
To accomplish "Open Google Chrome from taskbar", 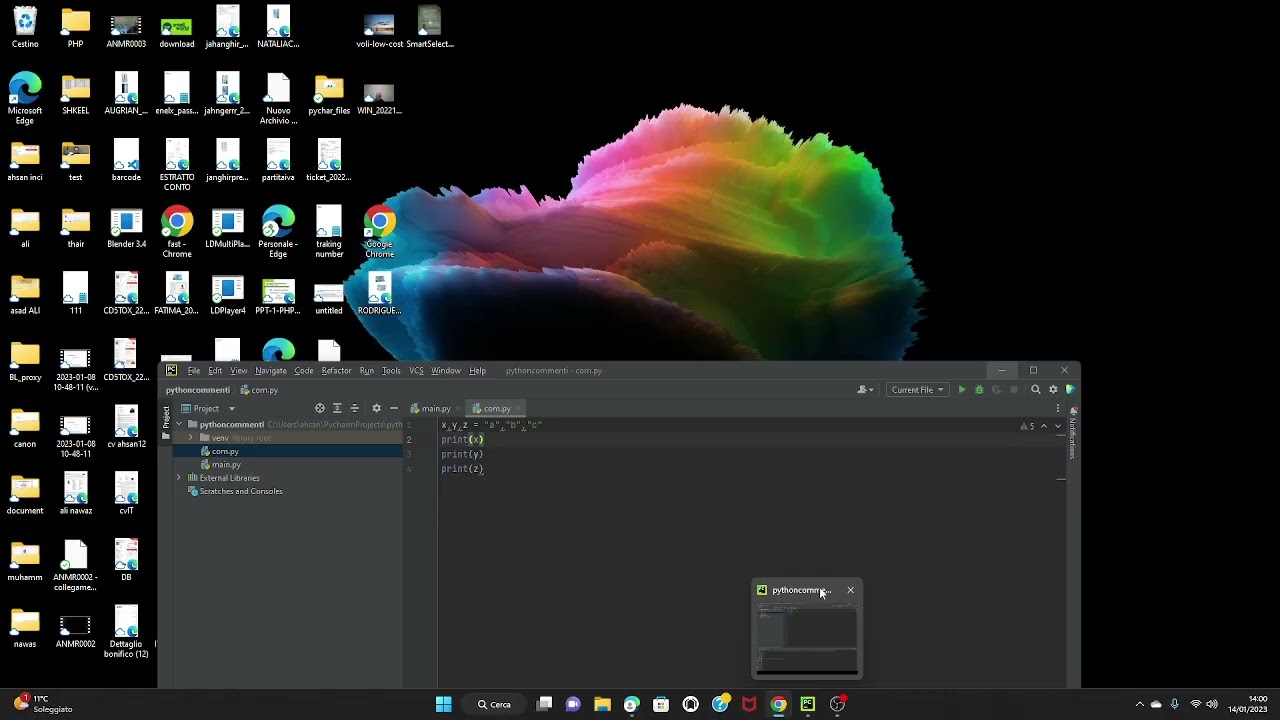I will (x=778, y=704).
